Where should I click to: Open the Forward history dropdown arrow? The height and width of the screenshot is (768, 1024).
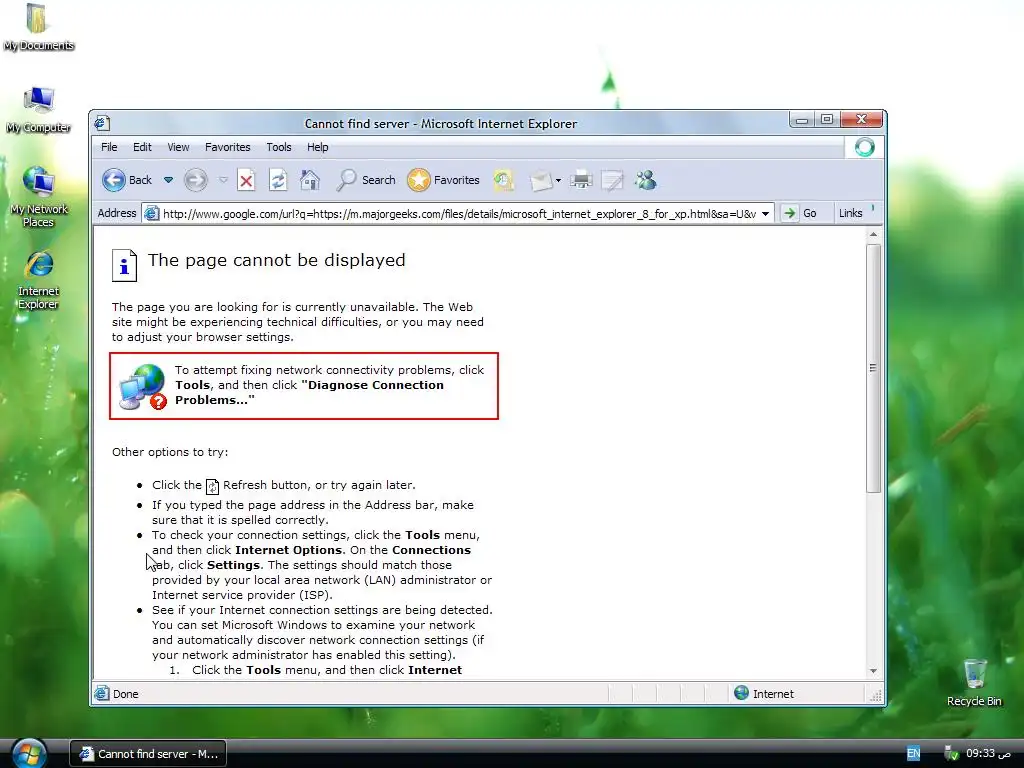click(223, 180)
